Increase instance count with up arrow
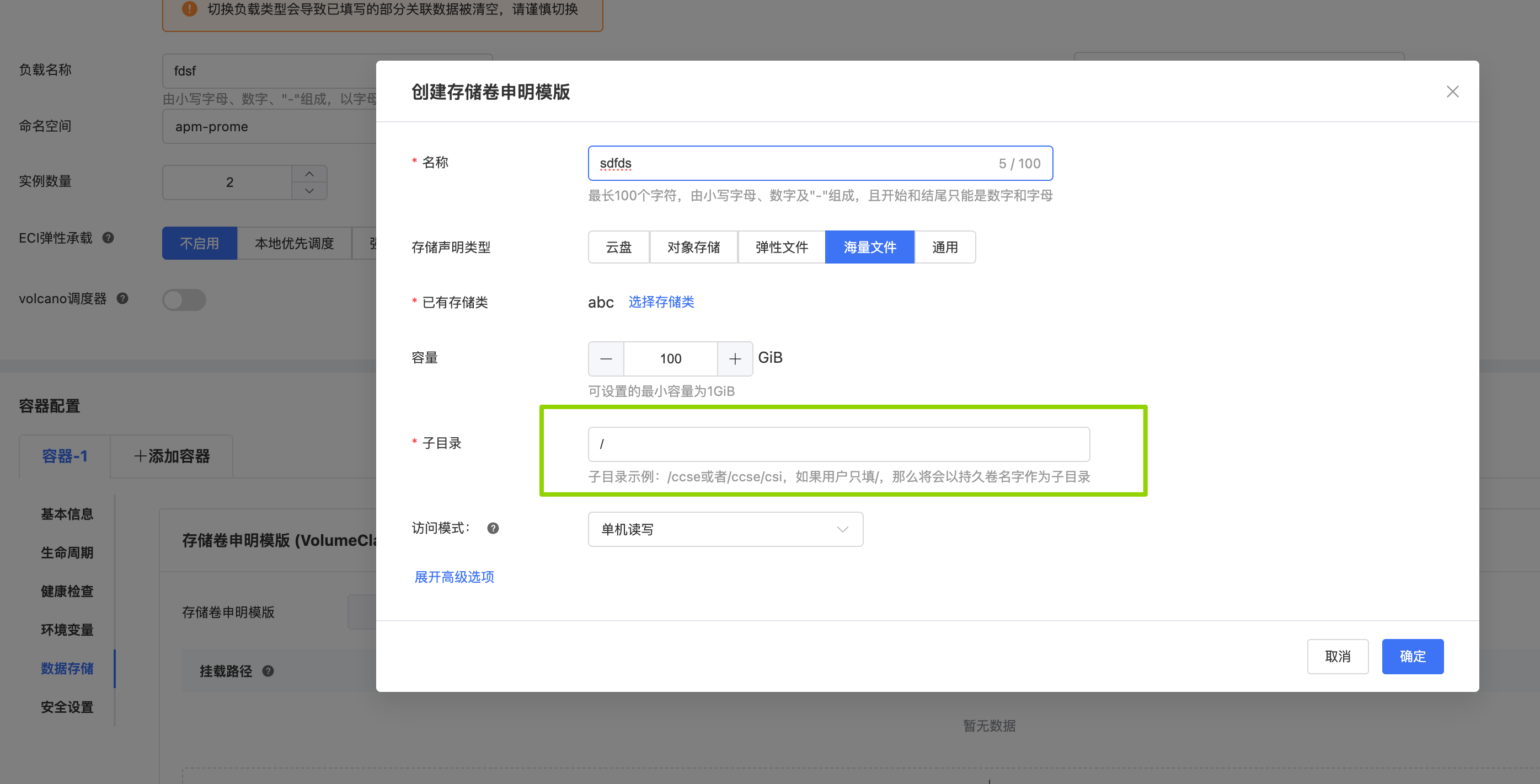Viewport: 1540px width, 784px height. (x=309, y=174)
